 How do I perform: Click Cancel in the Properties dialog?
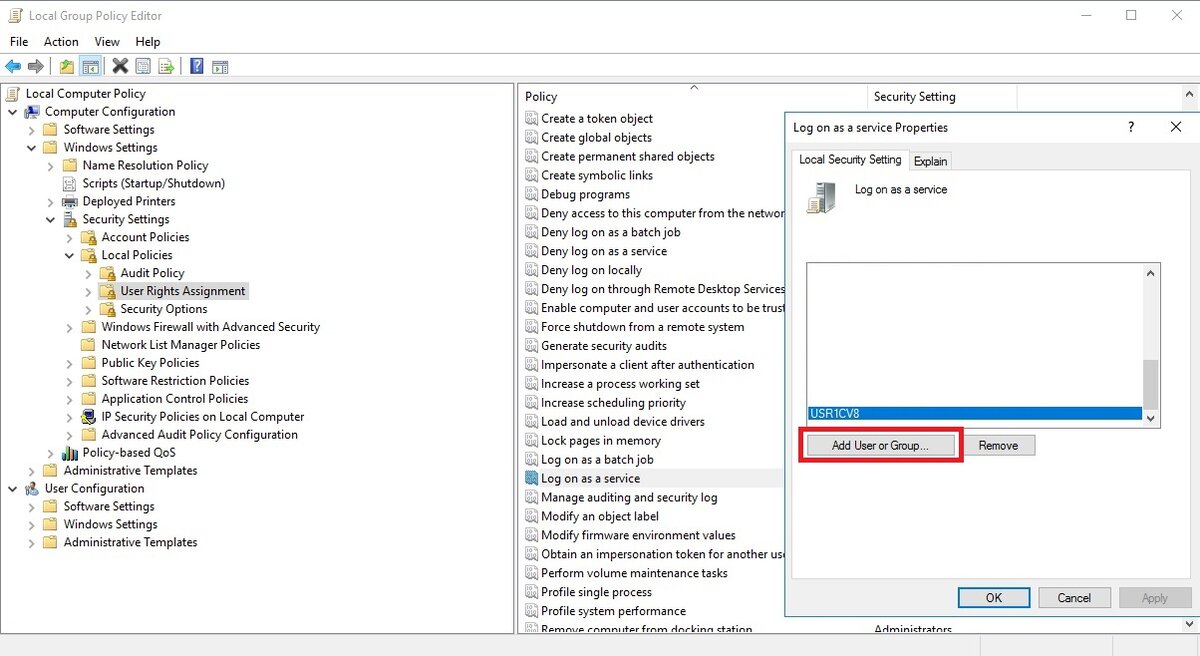pyautogui.click(x=1074, y=598)
